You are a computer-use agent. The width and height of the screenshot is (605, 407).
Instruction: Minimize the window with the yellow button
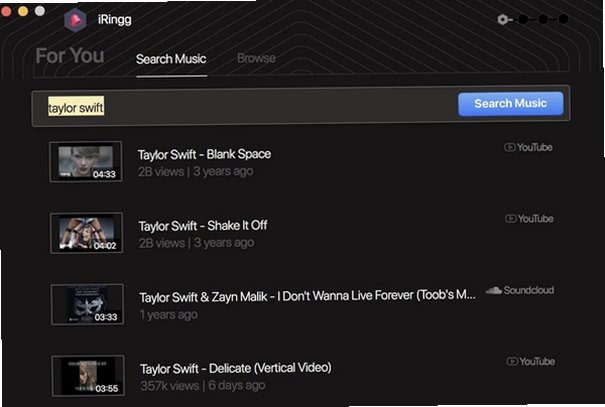point(23,11)
